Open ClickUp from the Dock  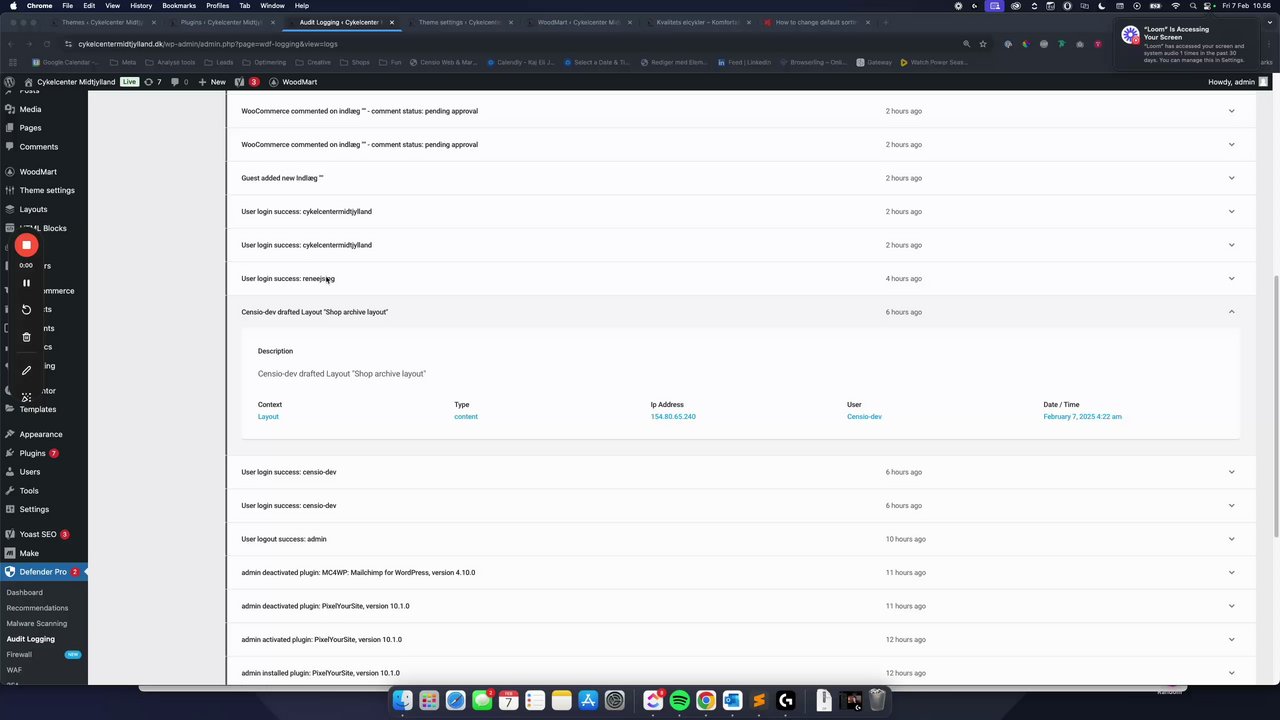click(x=653, y=701)
